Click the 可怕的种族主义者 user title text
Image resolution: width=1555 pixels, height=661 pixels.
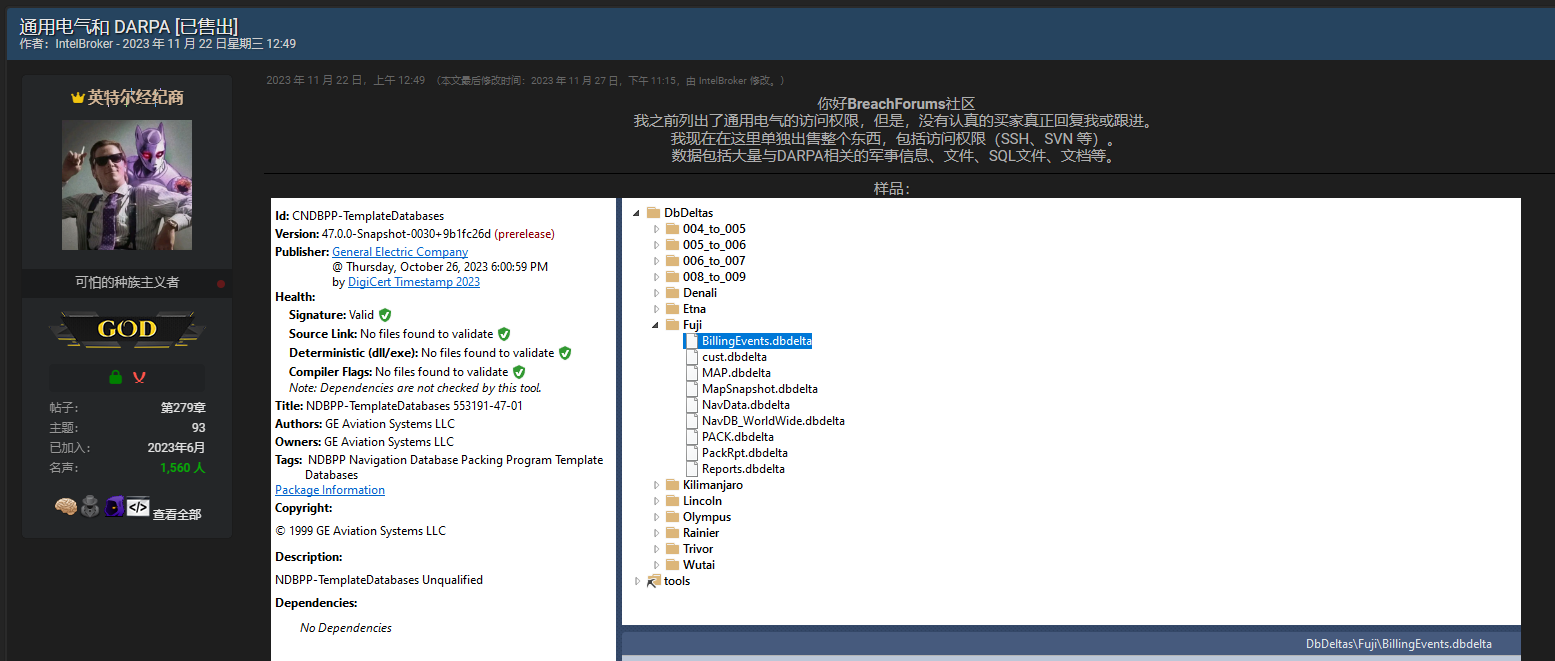pyautogui.click(x=127, y=282)
